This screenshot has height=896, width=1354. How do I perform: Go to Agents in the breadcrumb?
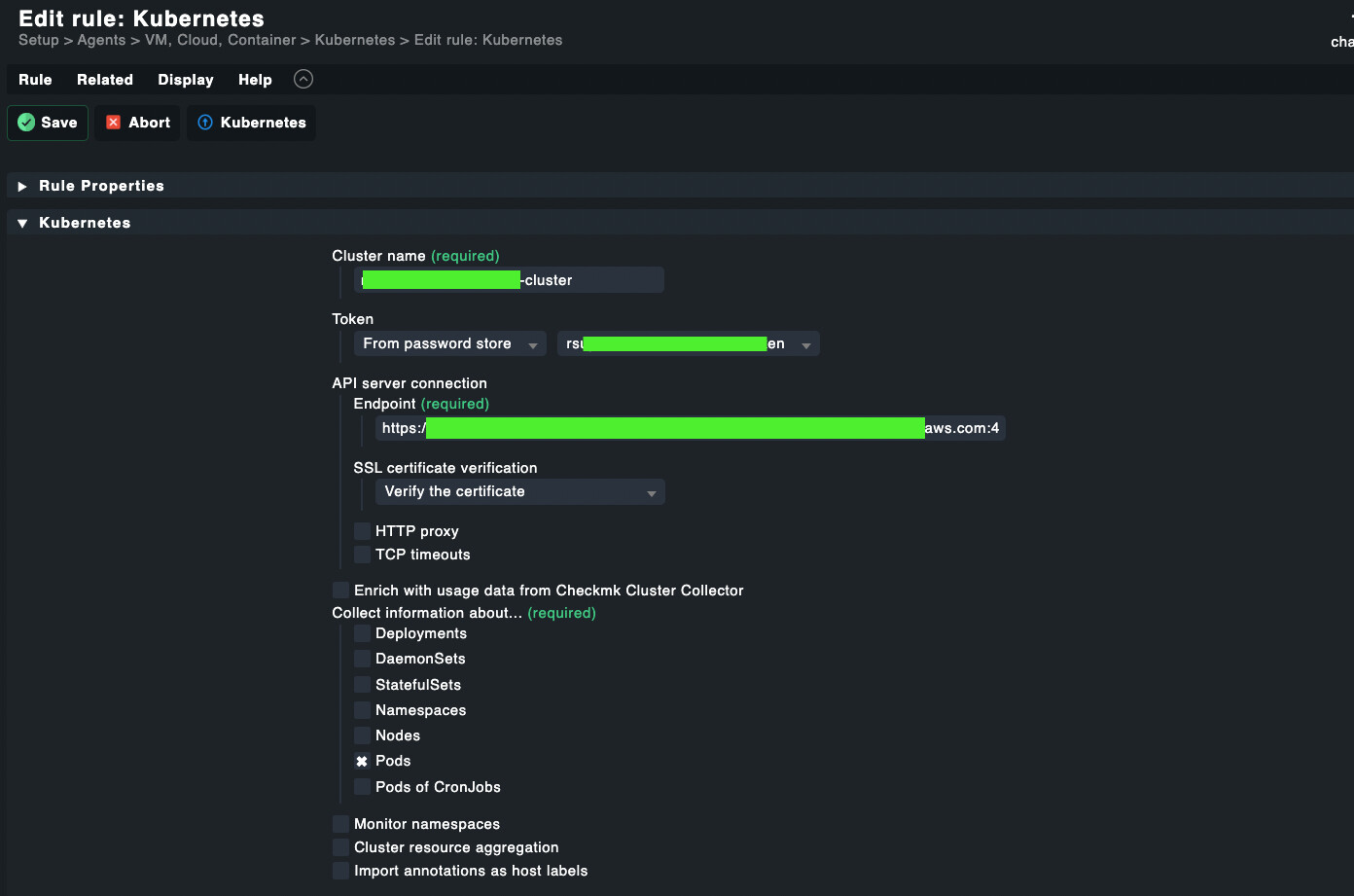(101, 40)
